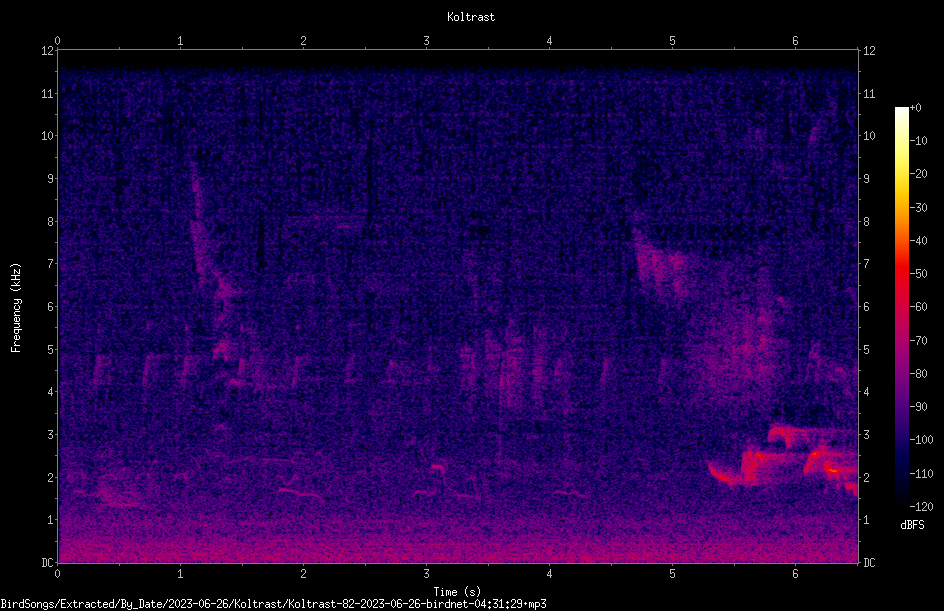Click the 3 kHz tick on right axis
The height and width of the screenshot is (611, 944).
(866, 435)
